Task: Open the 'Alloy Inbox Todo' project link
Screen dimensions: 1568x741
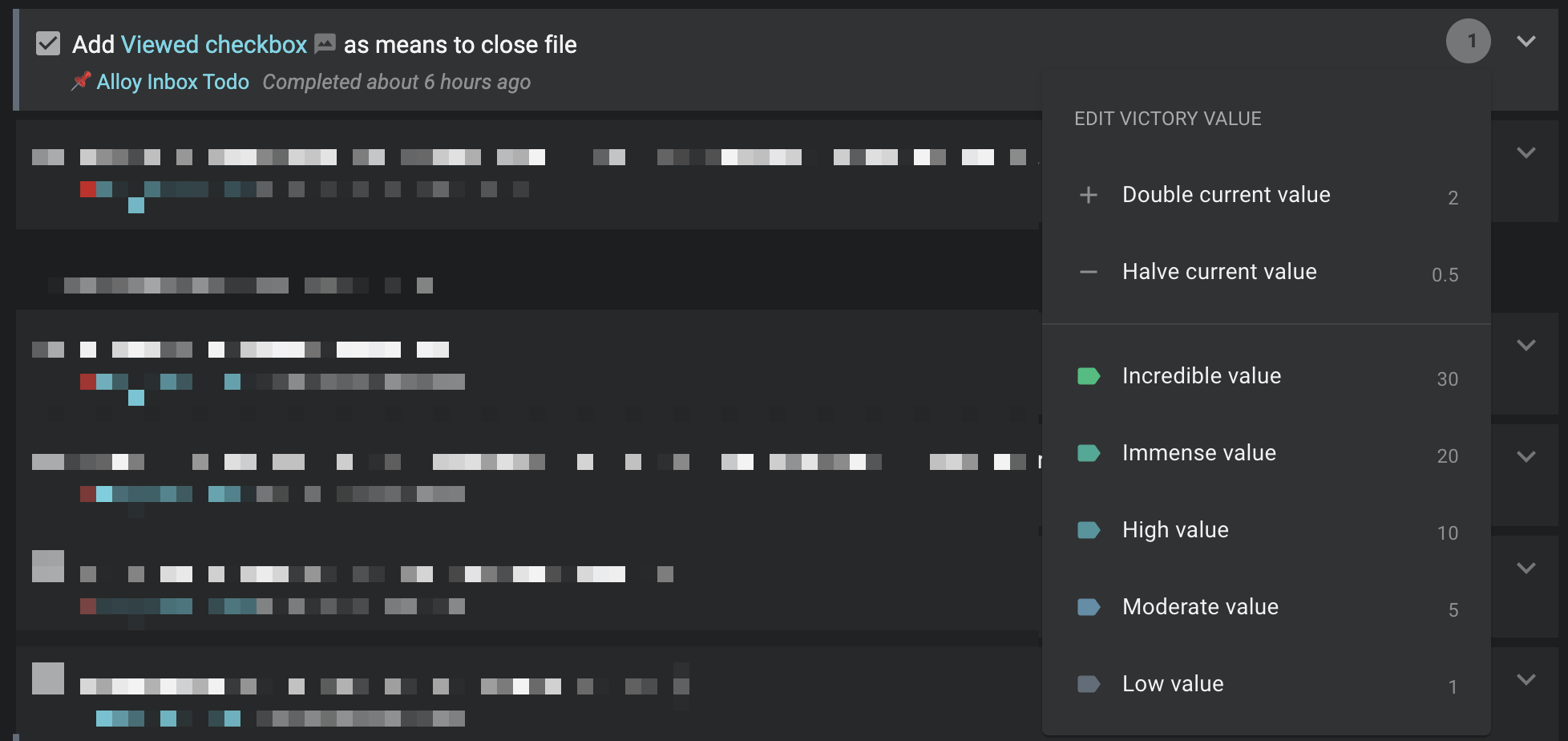Action: [172, 82]
